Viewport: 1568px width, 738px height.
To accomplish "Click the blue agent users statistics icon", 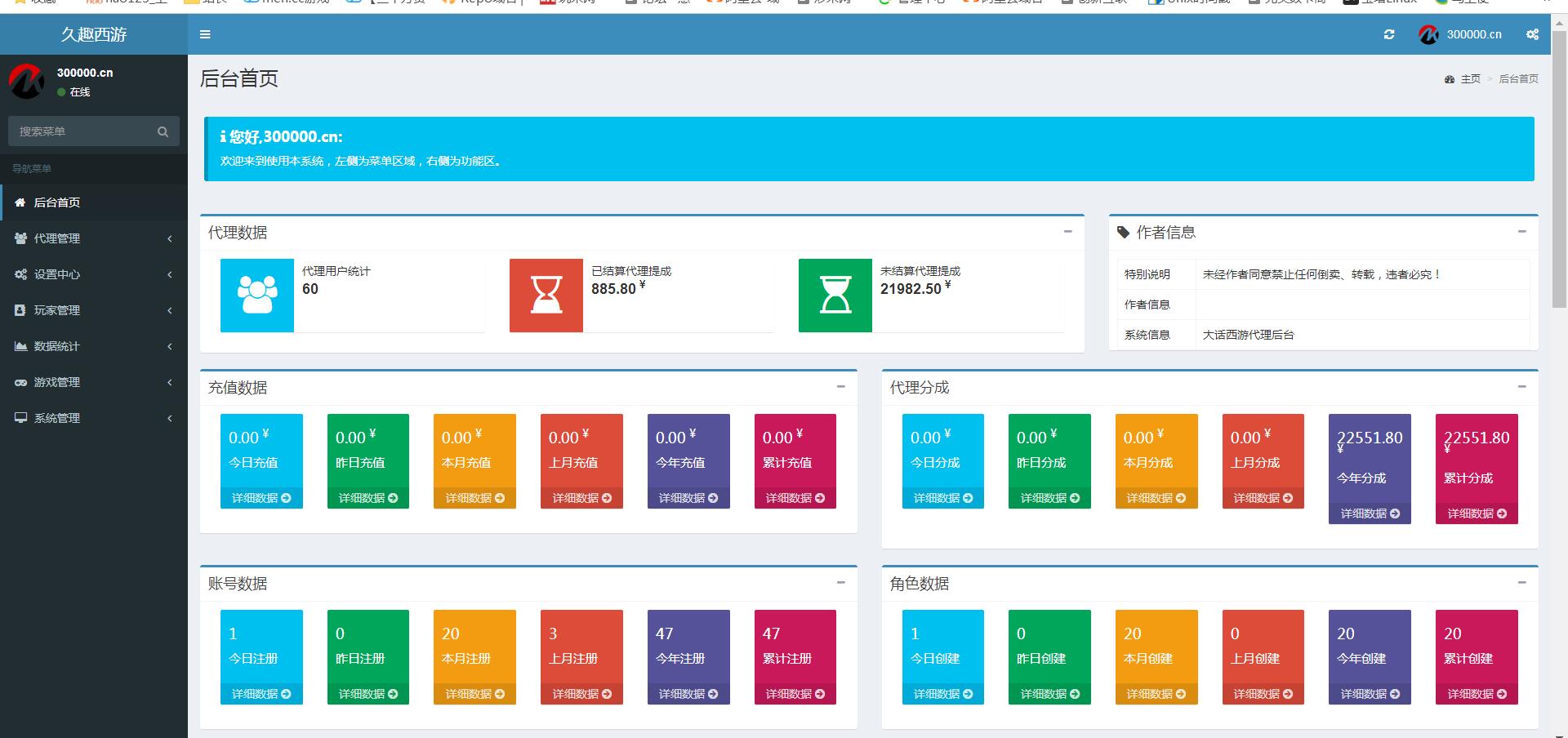I will coord(256,295).
